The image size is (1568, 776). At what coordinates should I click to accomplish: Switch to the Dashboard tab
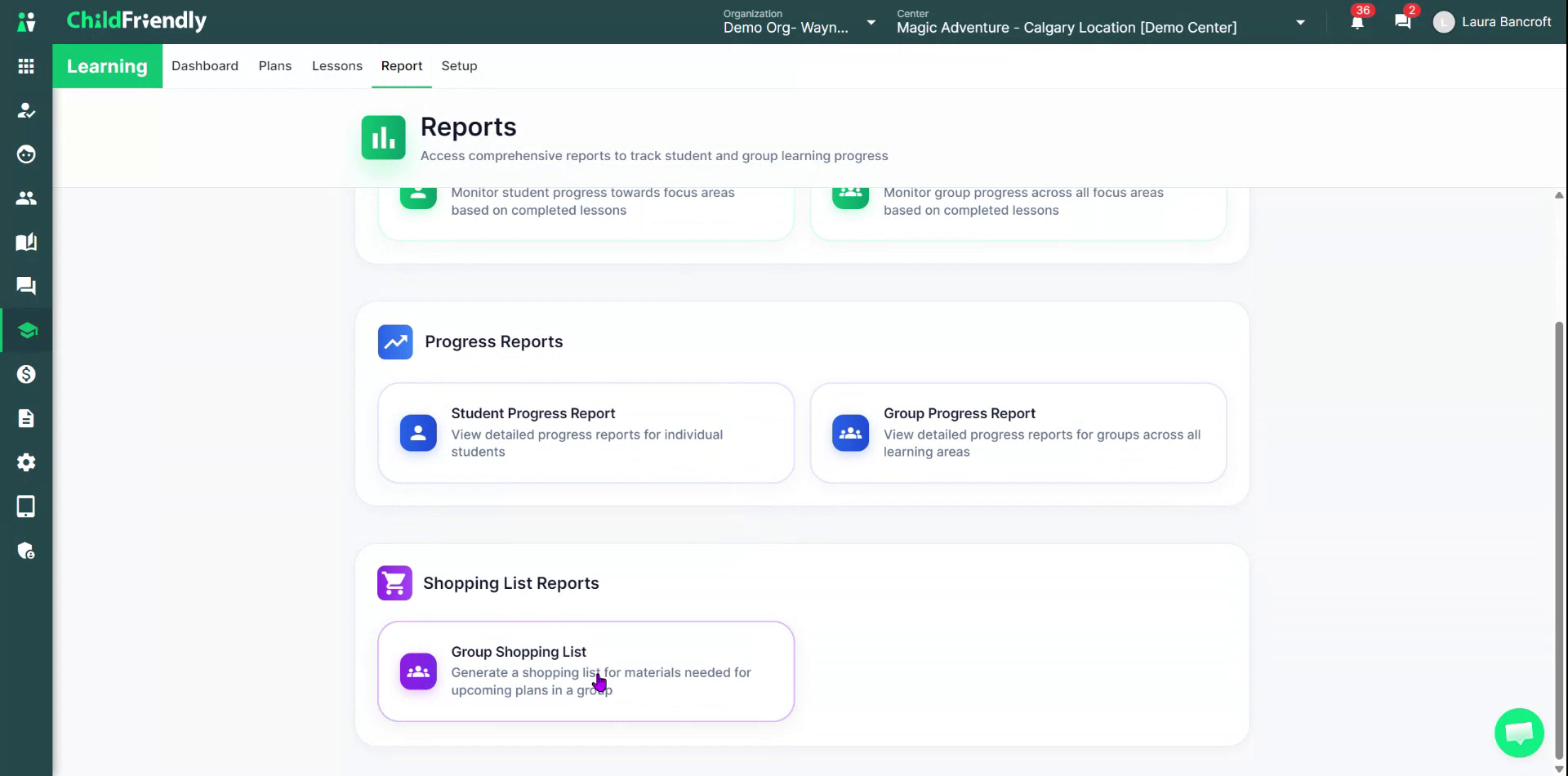pyautogui.click(x=205, y=66)
